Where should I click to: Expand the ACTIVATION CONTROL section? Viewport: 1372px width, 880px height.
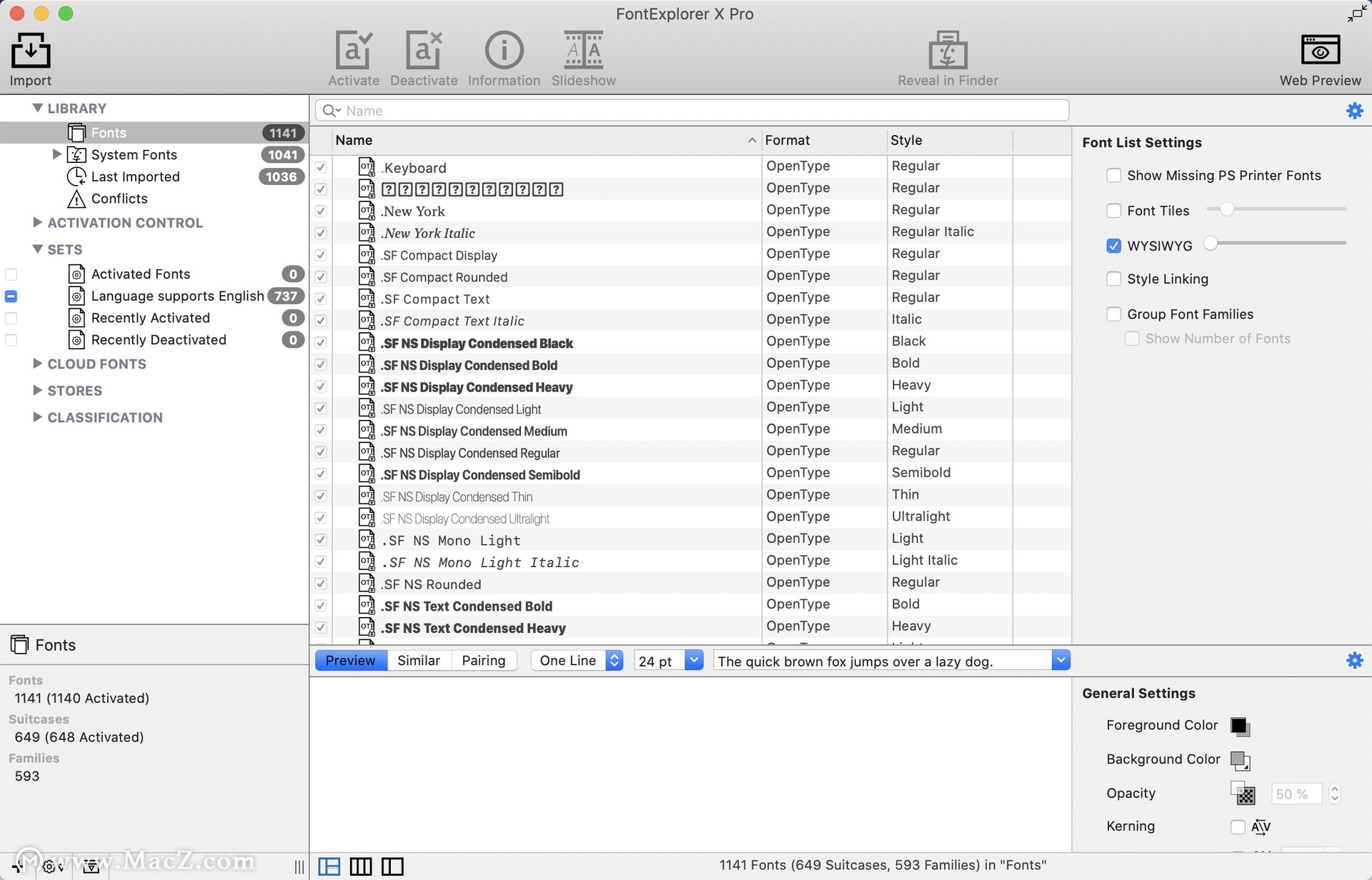tap(38, 222)
